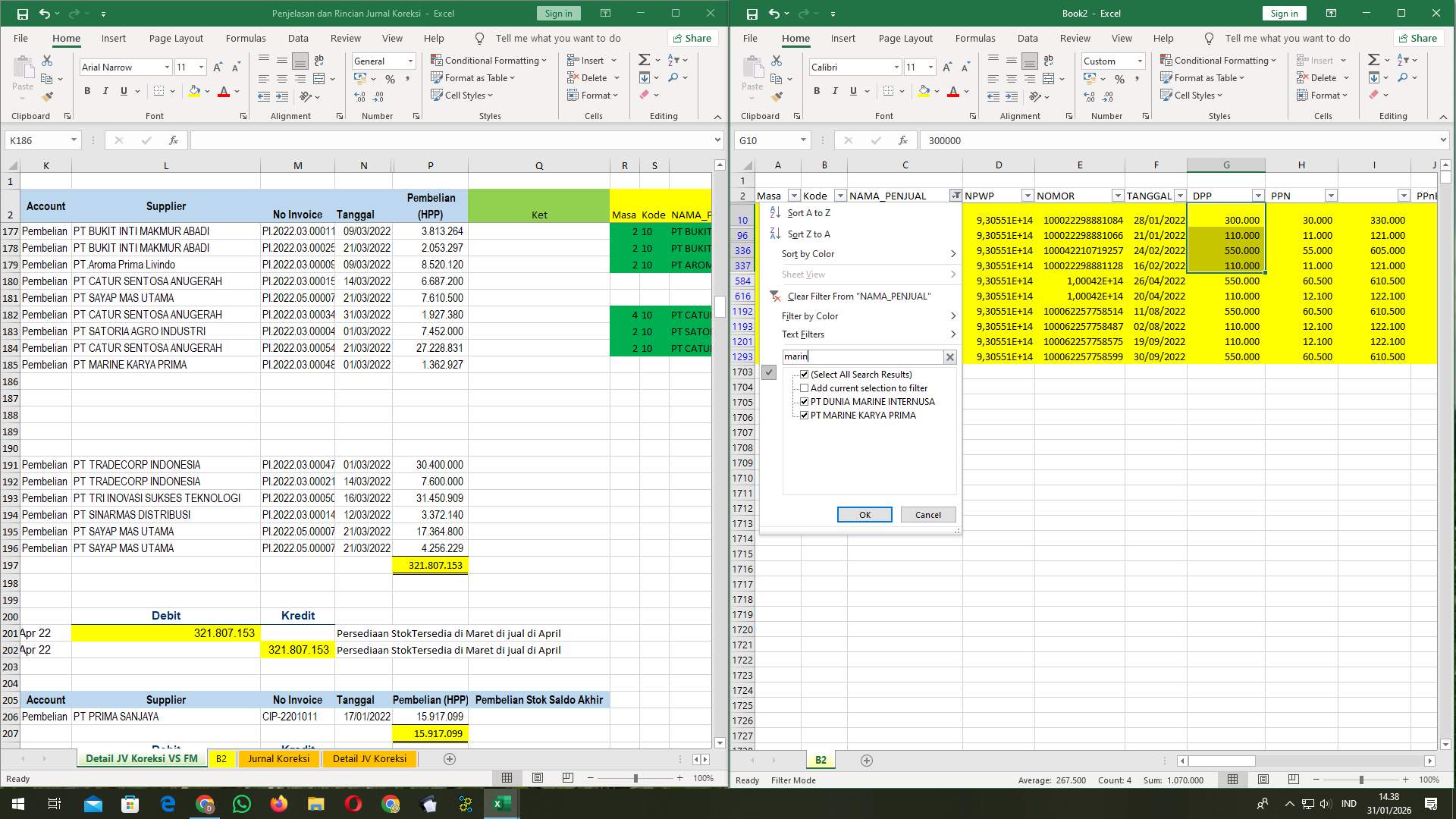Open the Cell Styles gallery

pyautogui.click(x=1191, y=96)
